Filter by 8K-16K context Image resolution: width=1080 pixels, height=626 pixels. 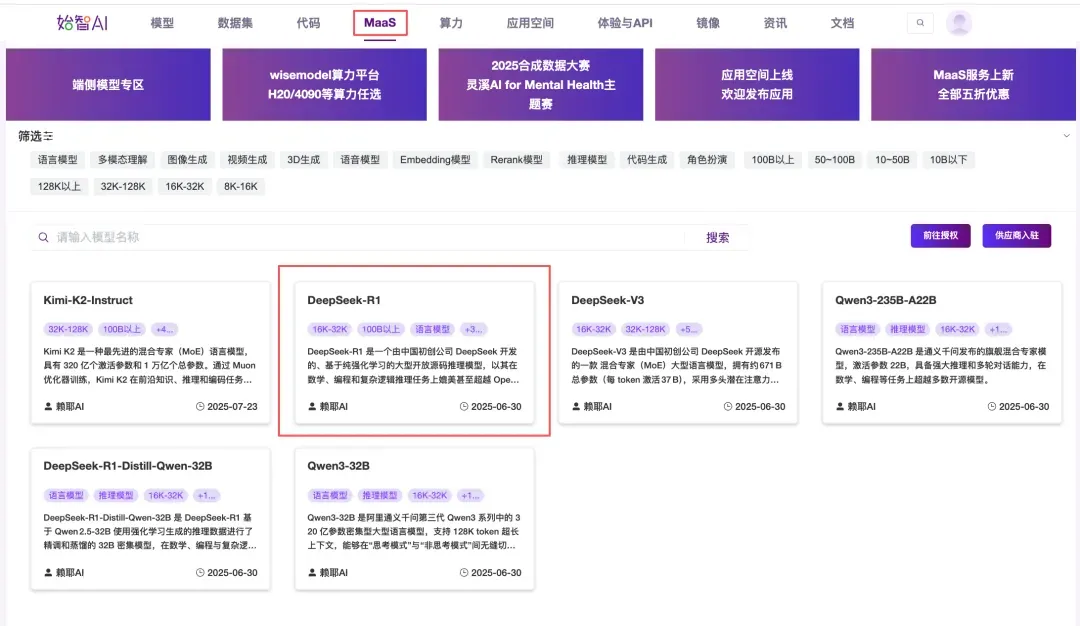click(241, 187)
